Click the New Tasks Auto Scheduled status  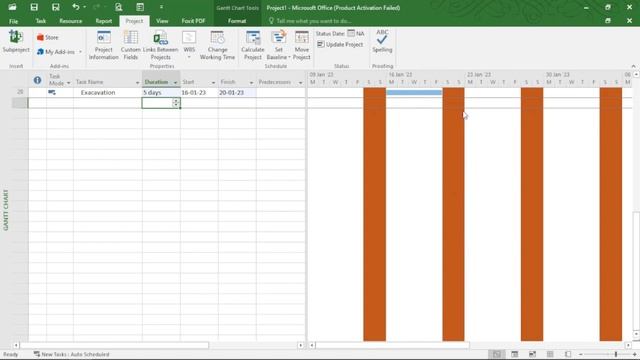tap(71, 354)
